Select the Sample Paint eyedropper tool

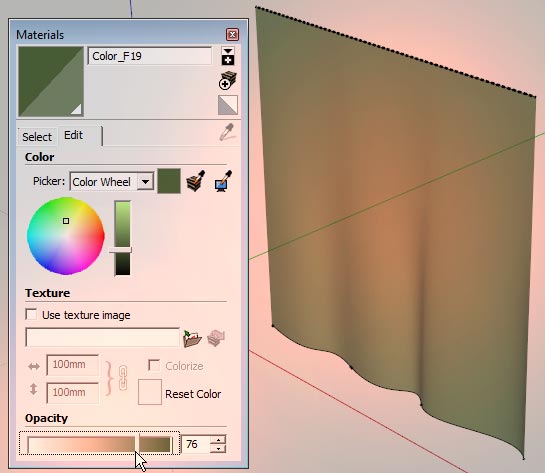tap(227, 132)
